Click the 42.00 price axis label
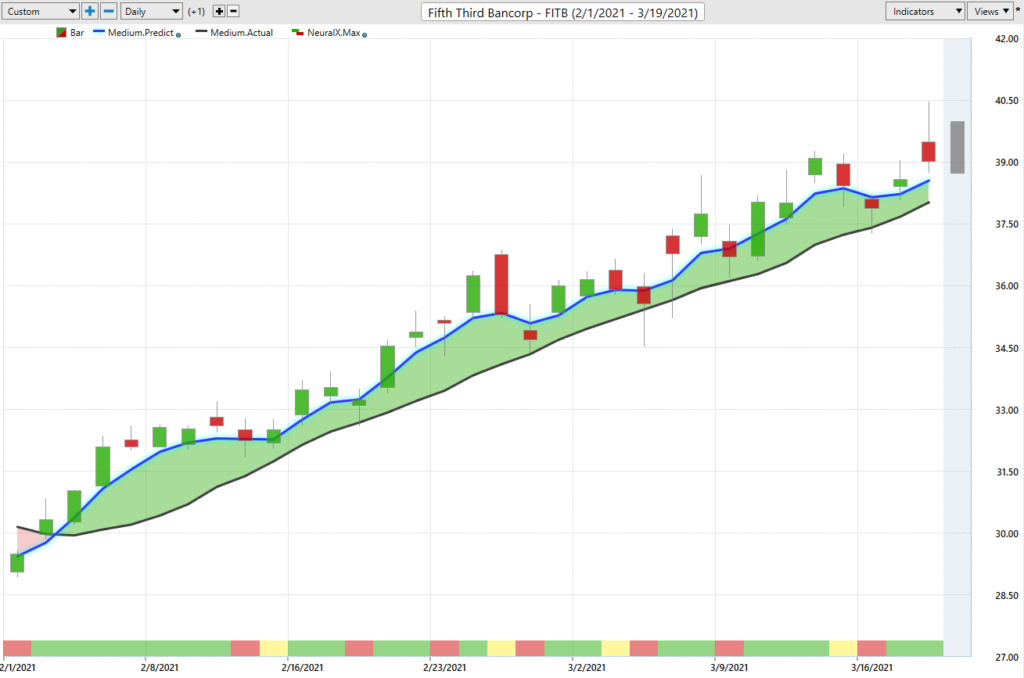The width and height of the screenshot is (1024, 678). click(1006, 39)
